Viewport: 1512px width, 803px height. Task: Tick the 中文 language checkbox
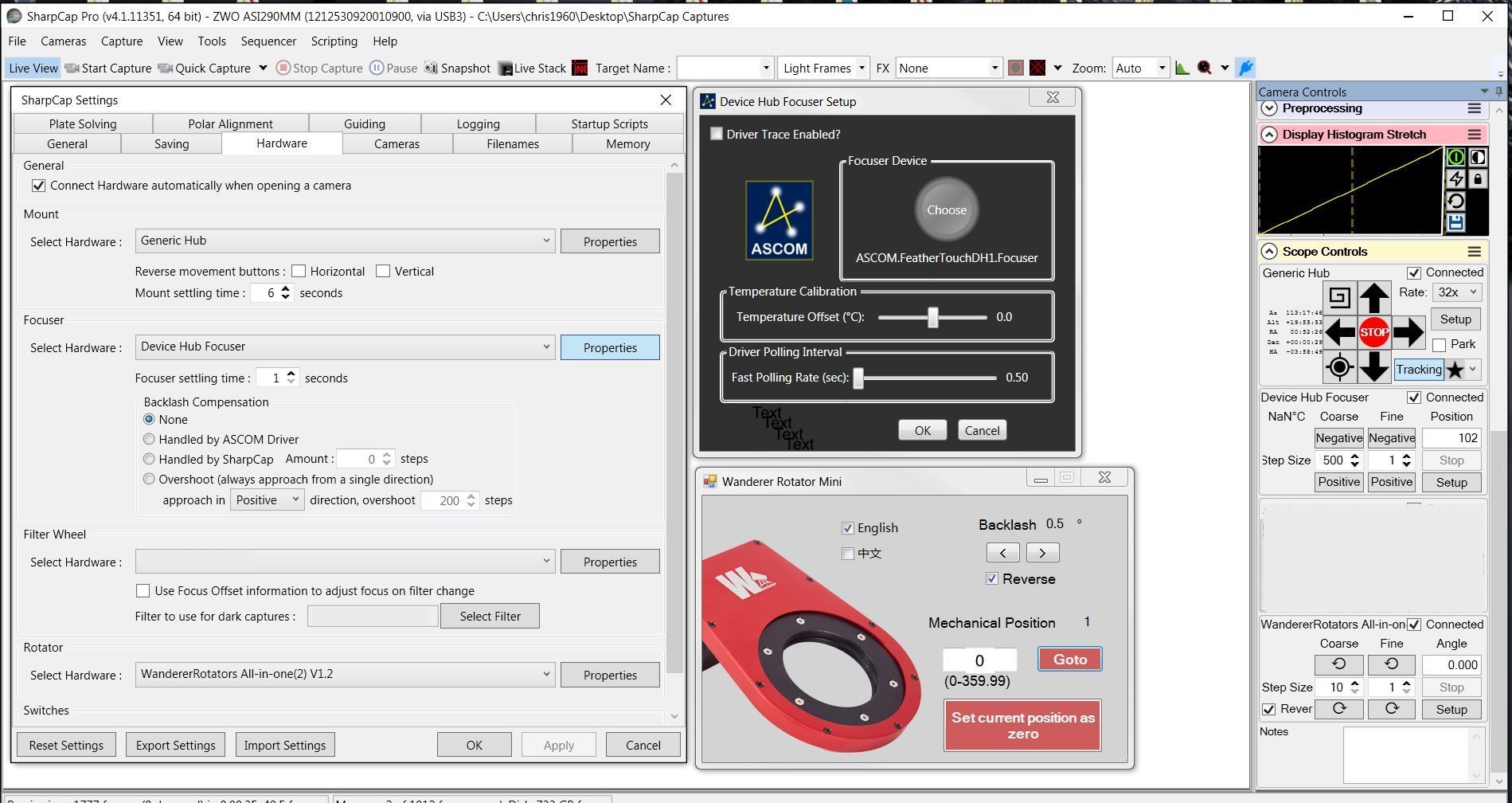click(848, 554)
